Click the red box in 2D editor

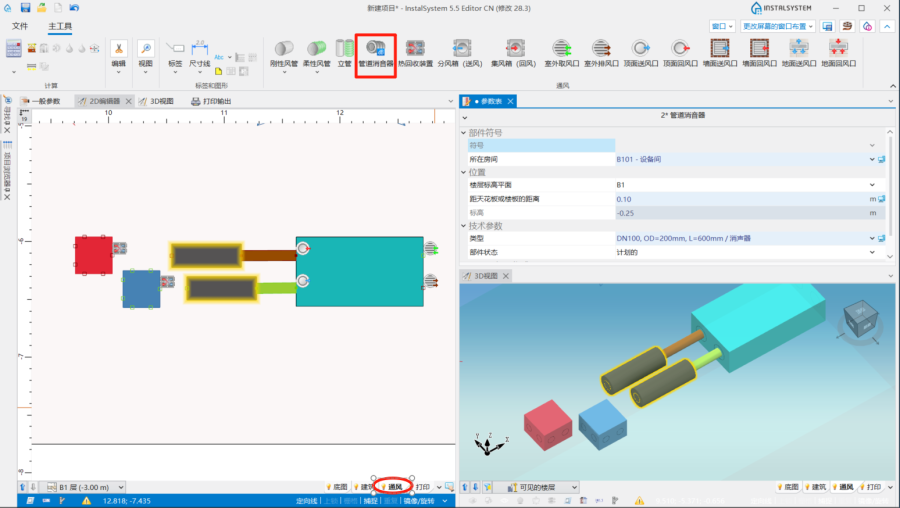[x=93, y=255]
